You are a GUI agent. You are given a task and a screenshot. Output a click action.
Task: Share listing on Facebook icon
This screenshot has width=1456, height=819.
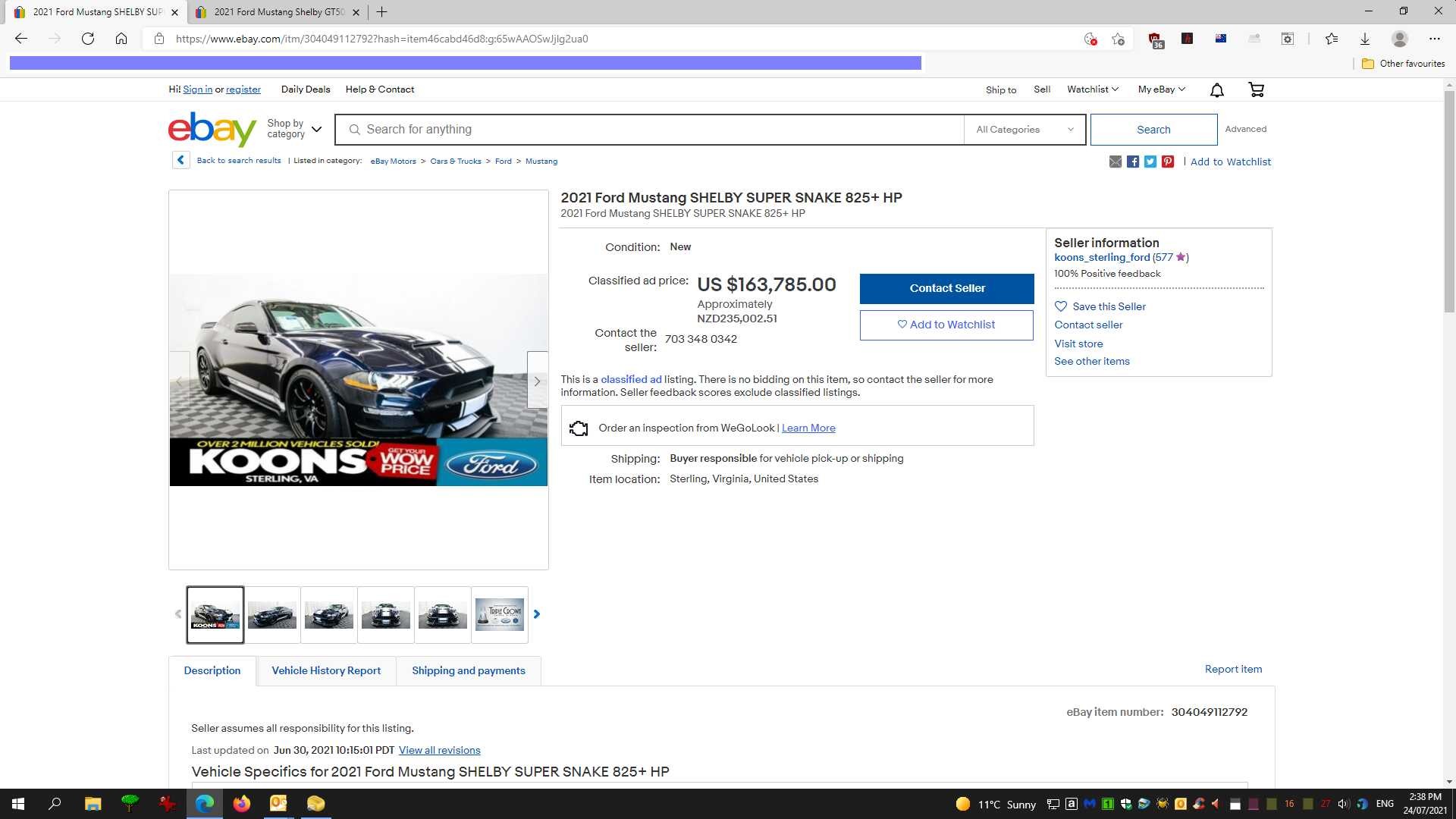coord(1132,162)
